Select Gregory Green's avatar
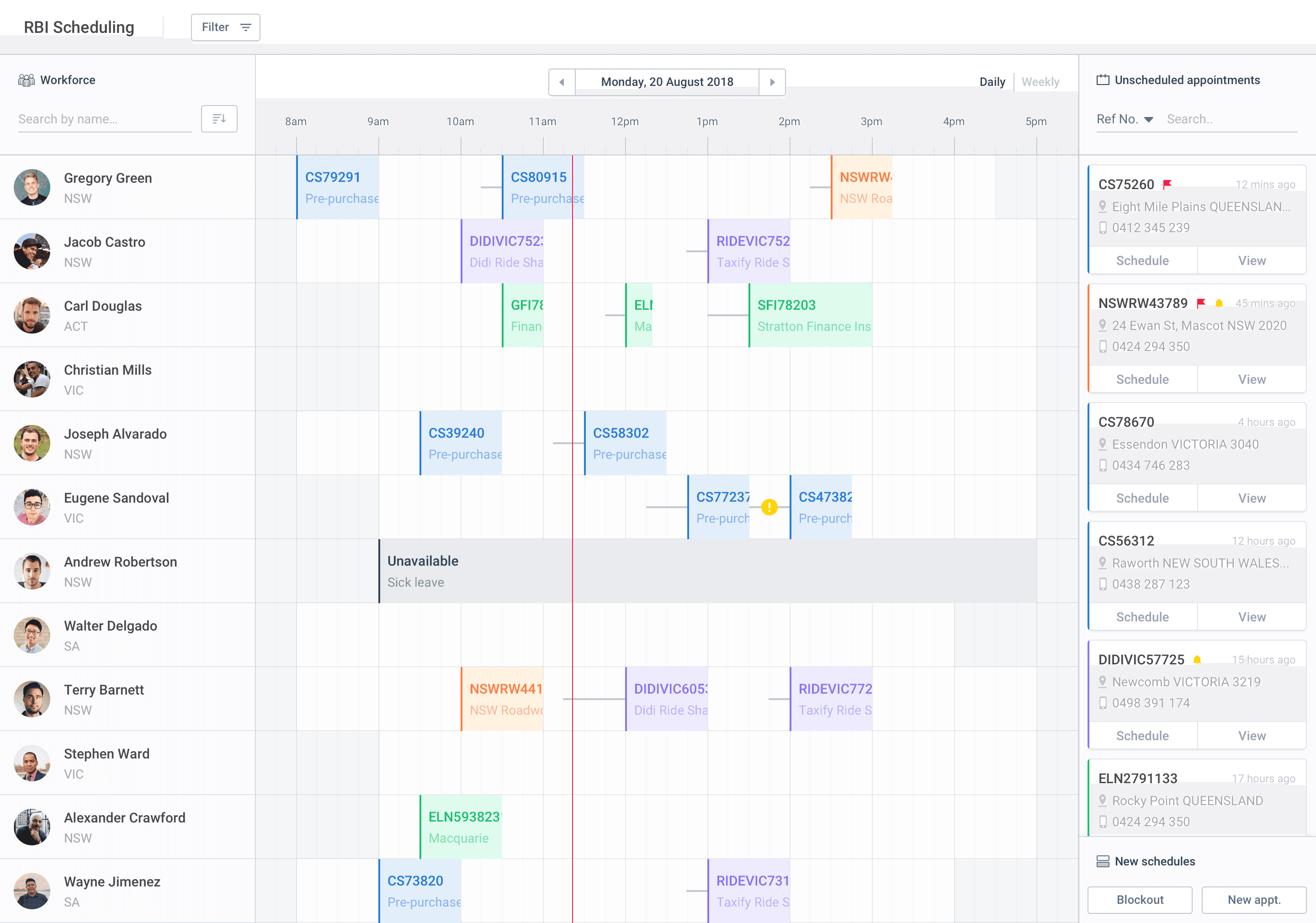This screenshot has width=1316, height=923. (32, 187)
